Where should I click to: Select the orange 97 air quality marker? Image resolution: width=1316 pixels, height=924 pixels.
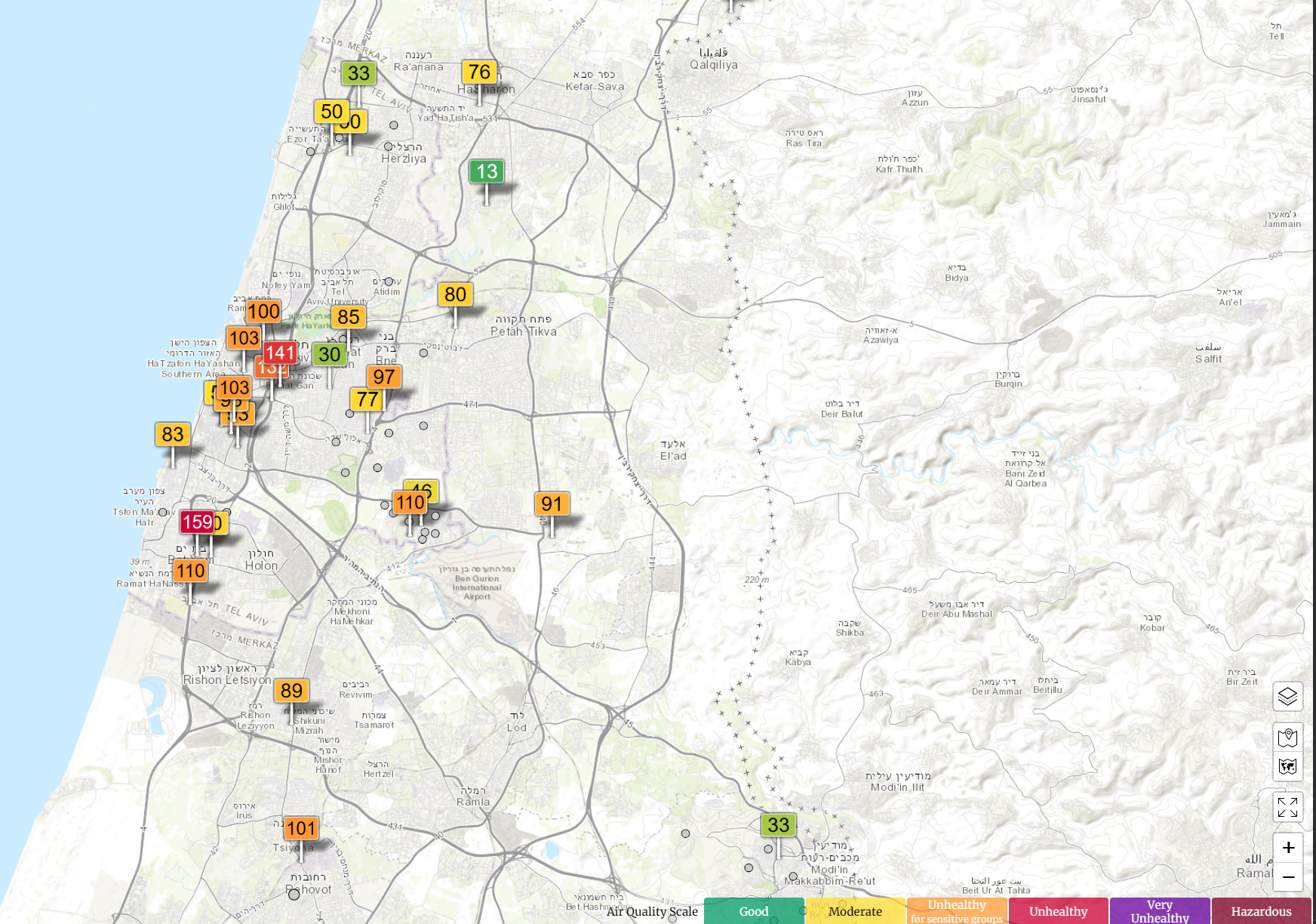[384, 377]
